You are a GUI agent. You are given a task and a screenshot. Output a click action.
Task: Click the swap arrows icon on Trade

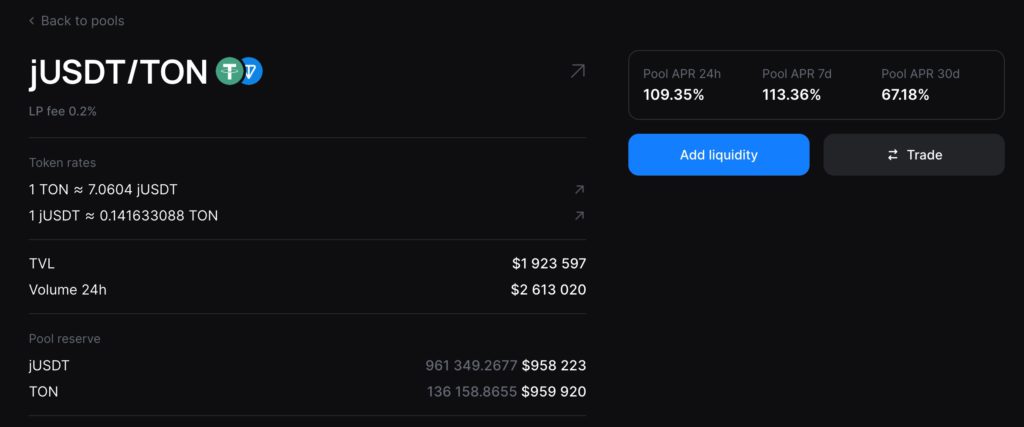pos(892,155)
